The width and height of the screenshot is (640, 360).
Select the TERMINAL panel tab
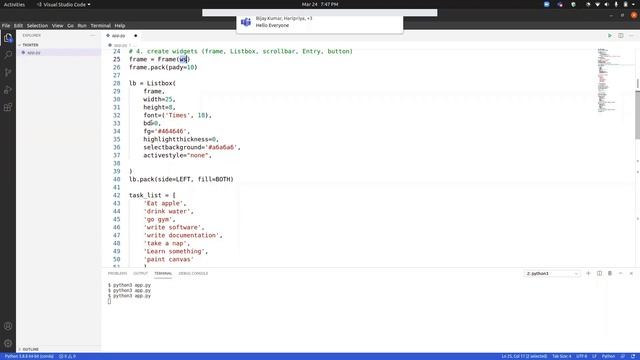[163, 273]
